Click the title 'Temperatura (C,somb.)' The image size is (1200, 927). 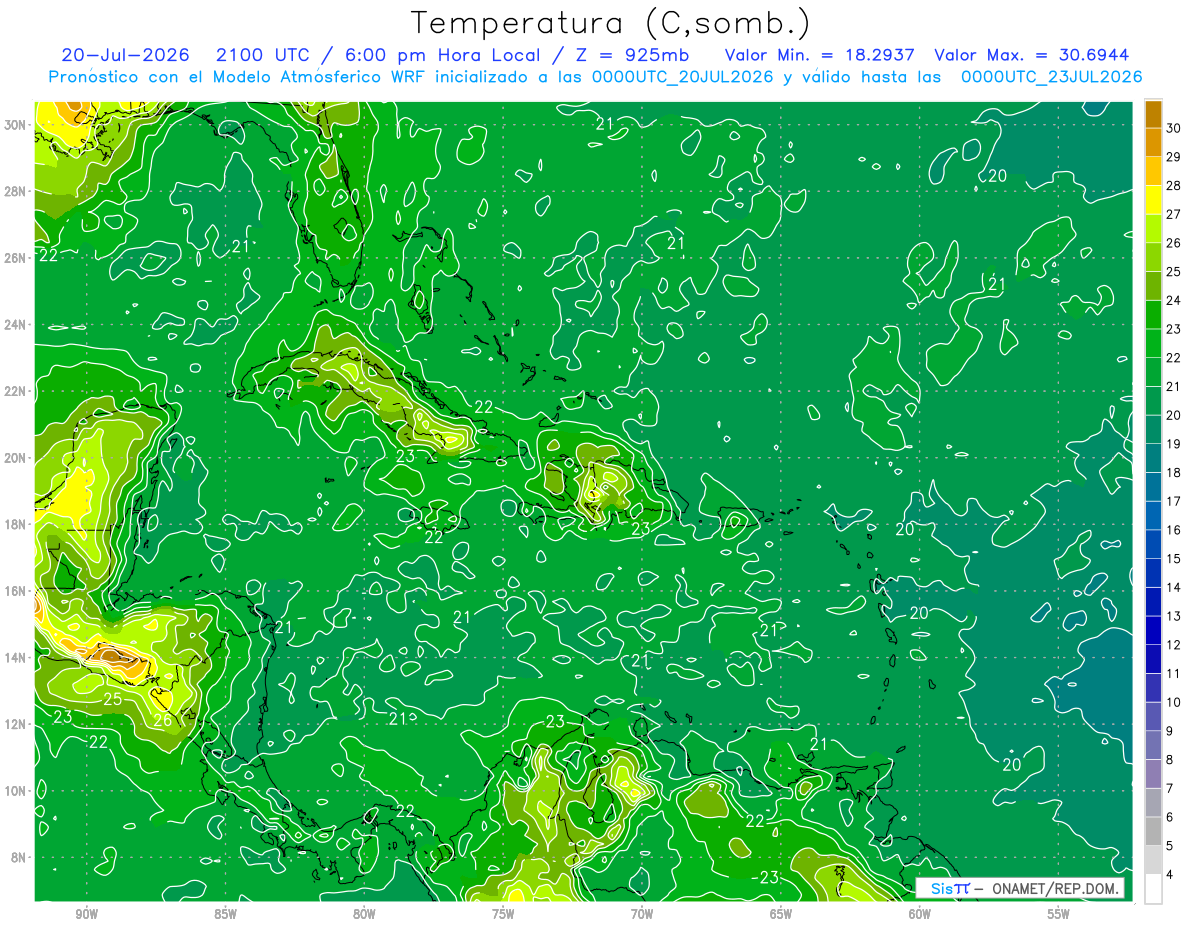[610, 23]
